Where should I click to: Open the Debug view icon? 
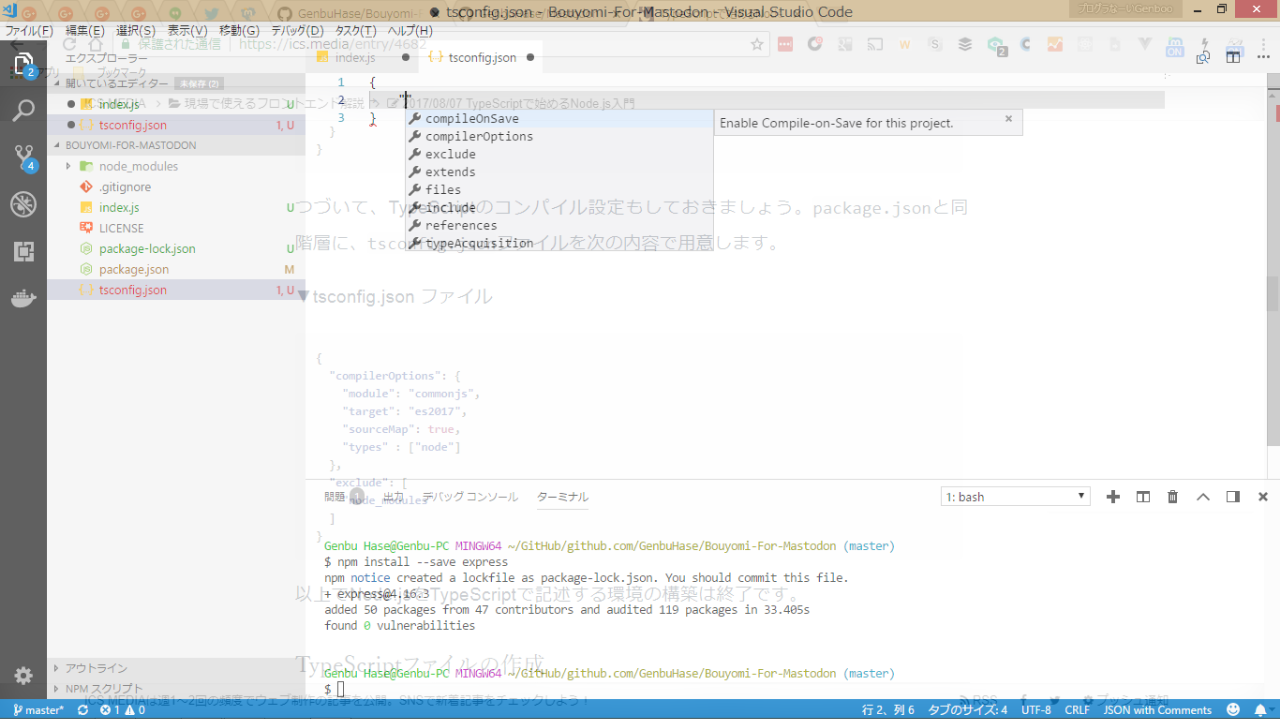(23, 205)
